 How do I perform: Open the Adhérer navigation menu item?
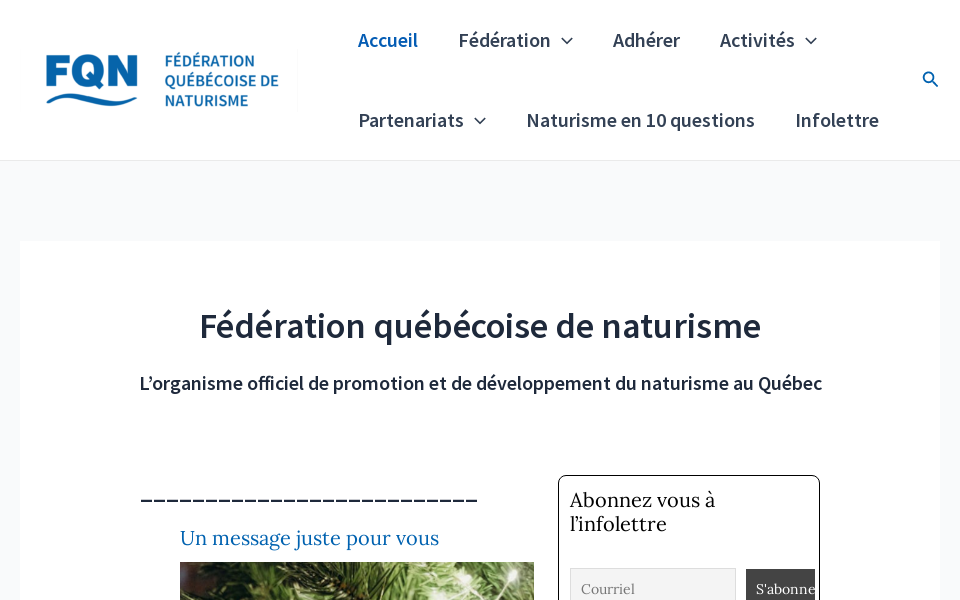coord(646,40)
